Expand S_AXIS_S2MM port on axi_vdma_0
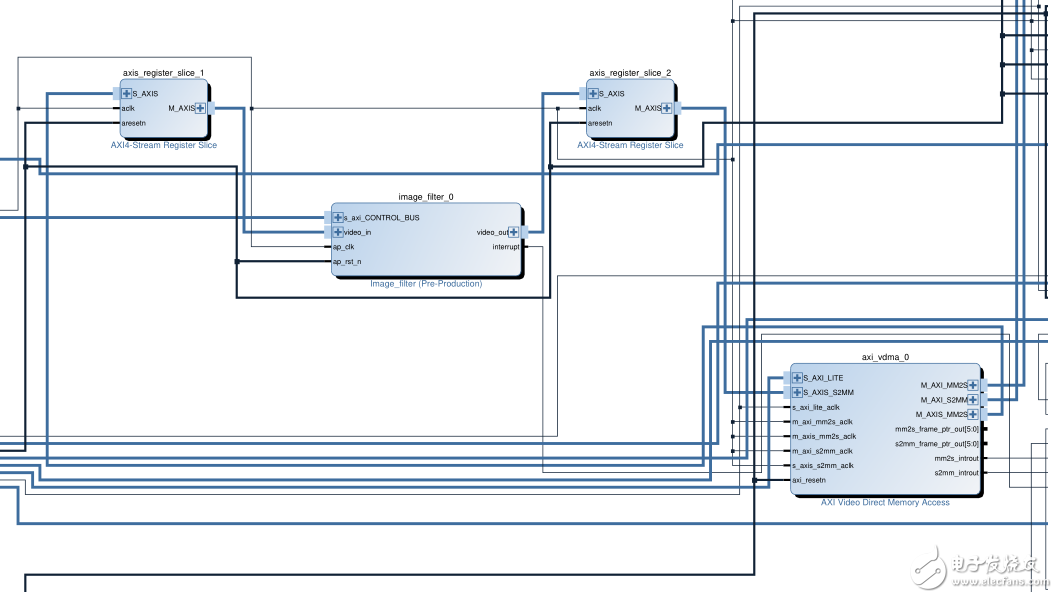 [x=797, y=392]
